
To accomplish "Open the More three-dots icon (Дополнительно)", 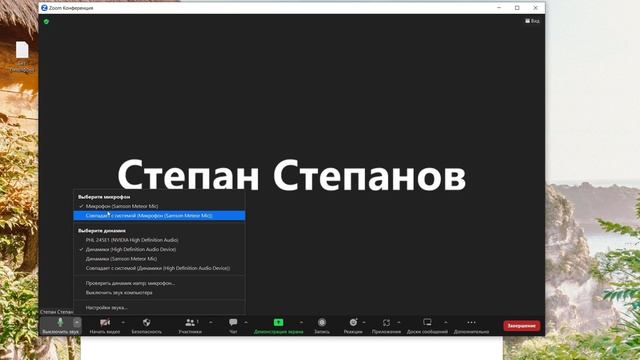I will coord(471,322).
